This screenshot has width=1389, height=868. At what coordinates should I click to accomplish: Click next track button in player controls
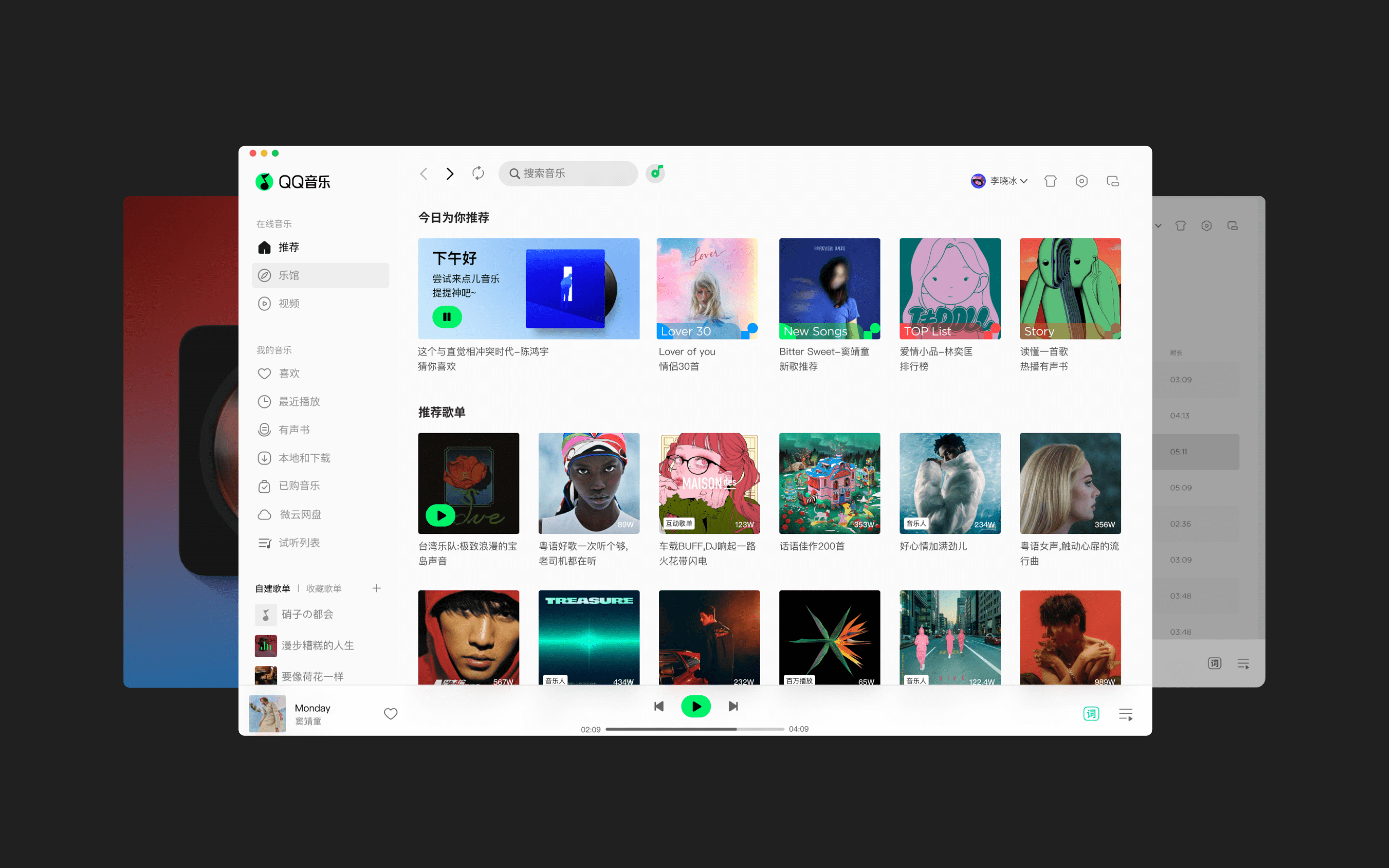pyautogui.click(x=732, y=706)
